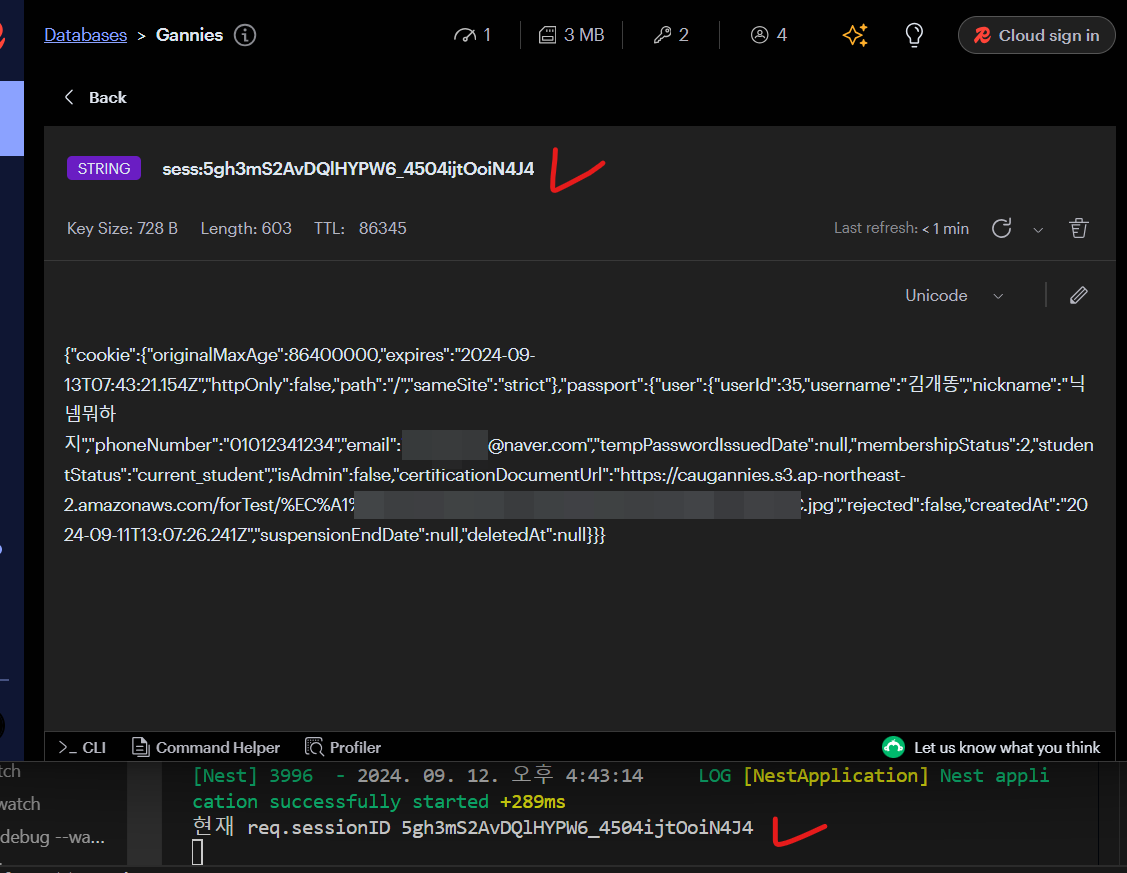Click the Cloud sign in button

[x=1036, y=35]
